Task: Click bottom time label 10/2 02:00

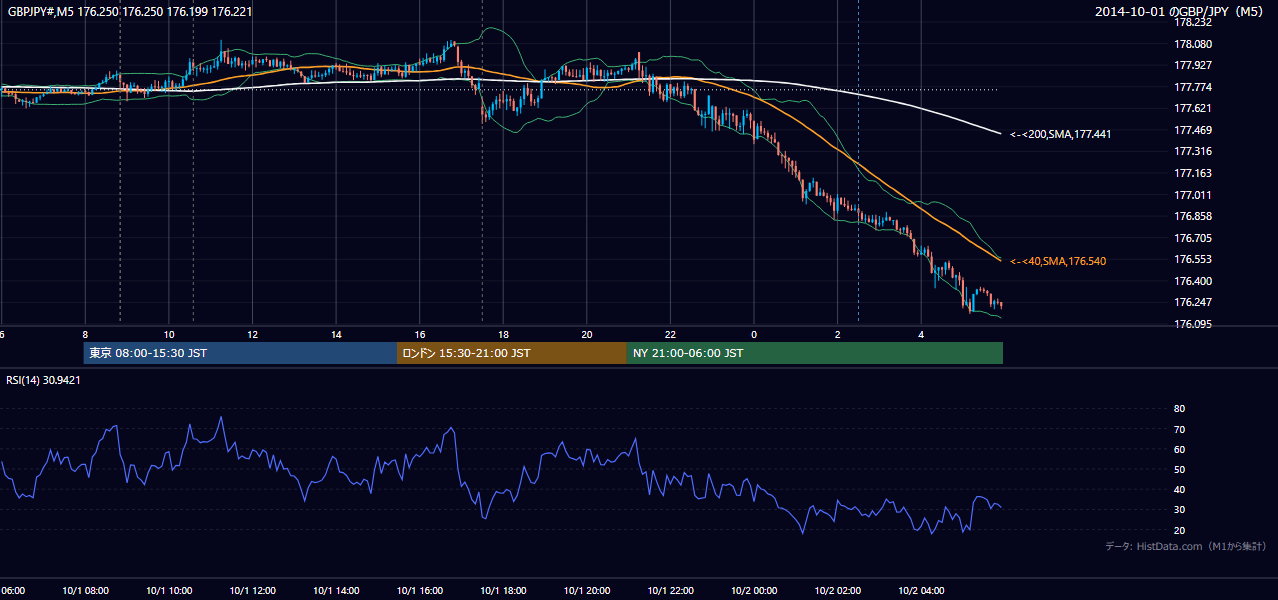Action: click(x=837, y=591)
